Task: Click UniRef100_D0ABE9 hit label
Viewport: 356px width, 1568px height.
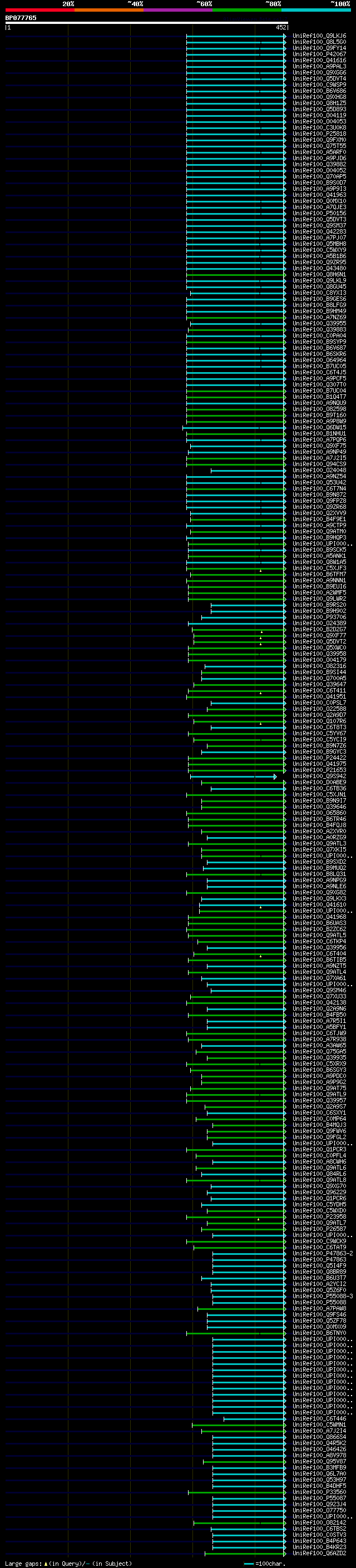Action: [x=319, y=783]
